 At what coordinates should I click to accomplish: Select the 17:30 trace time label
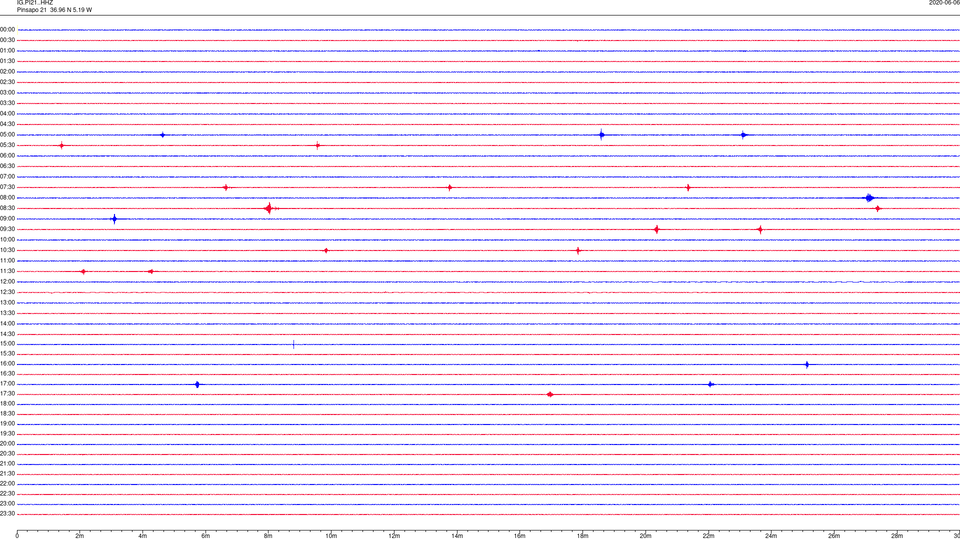[x=7, y=394]
